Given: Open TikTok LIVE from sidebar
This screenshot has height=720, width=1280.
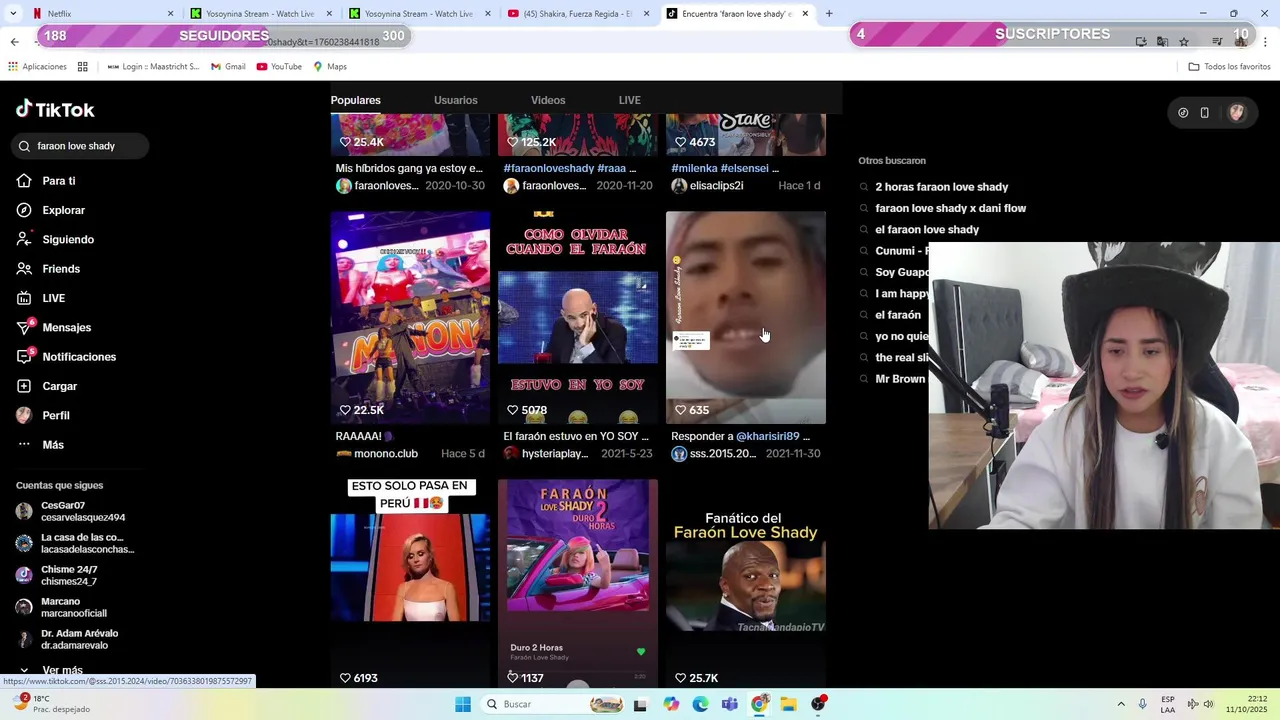Looking at the screenshot, I should 41,298.
